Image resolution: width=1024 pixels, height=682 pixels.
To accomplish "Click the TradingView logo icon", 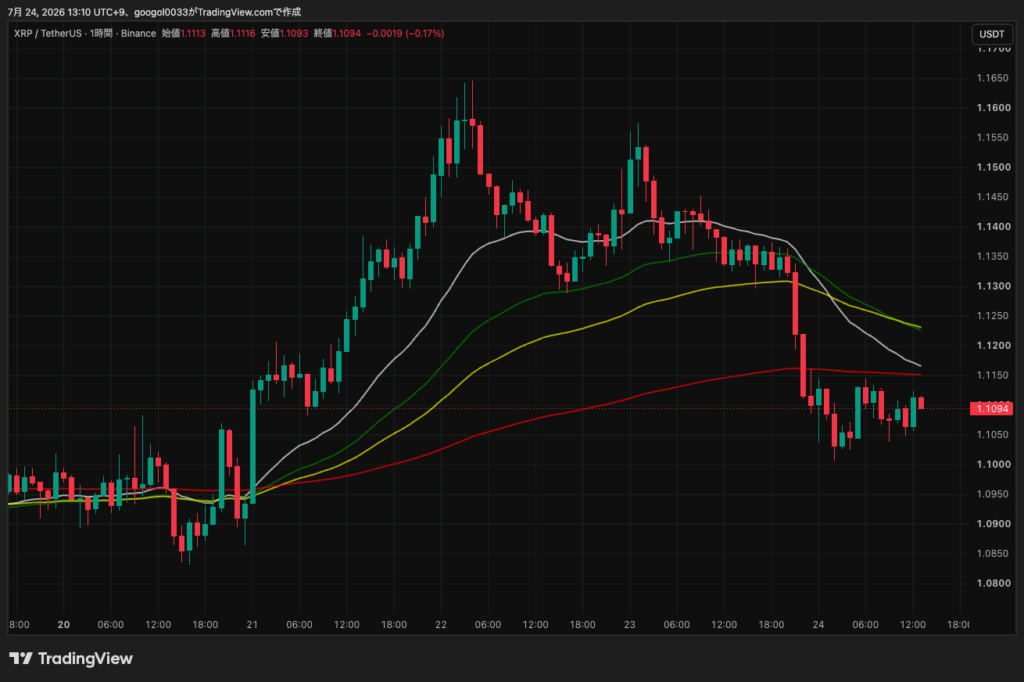I will (x=20, y=658).
